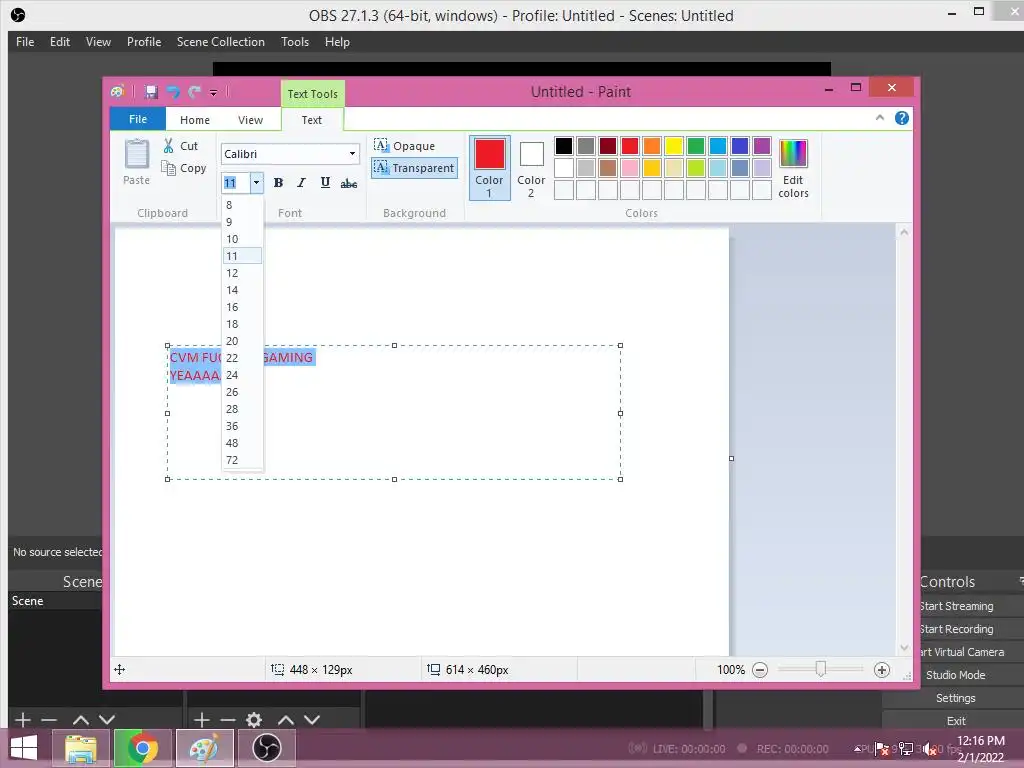Pick purple from the color palette
Screen dimensions: 1024x768
762,146
